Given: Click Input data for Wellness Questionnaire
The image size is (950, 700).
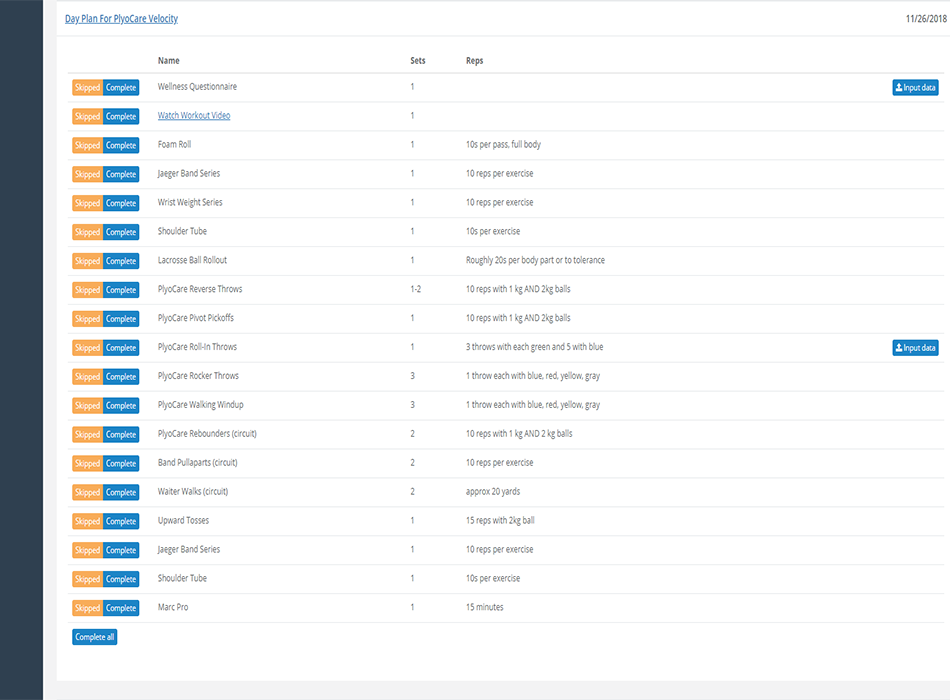Looking at the screenshot, I should pyautogui.click(x=915, y=88).
